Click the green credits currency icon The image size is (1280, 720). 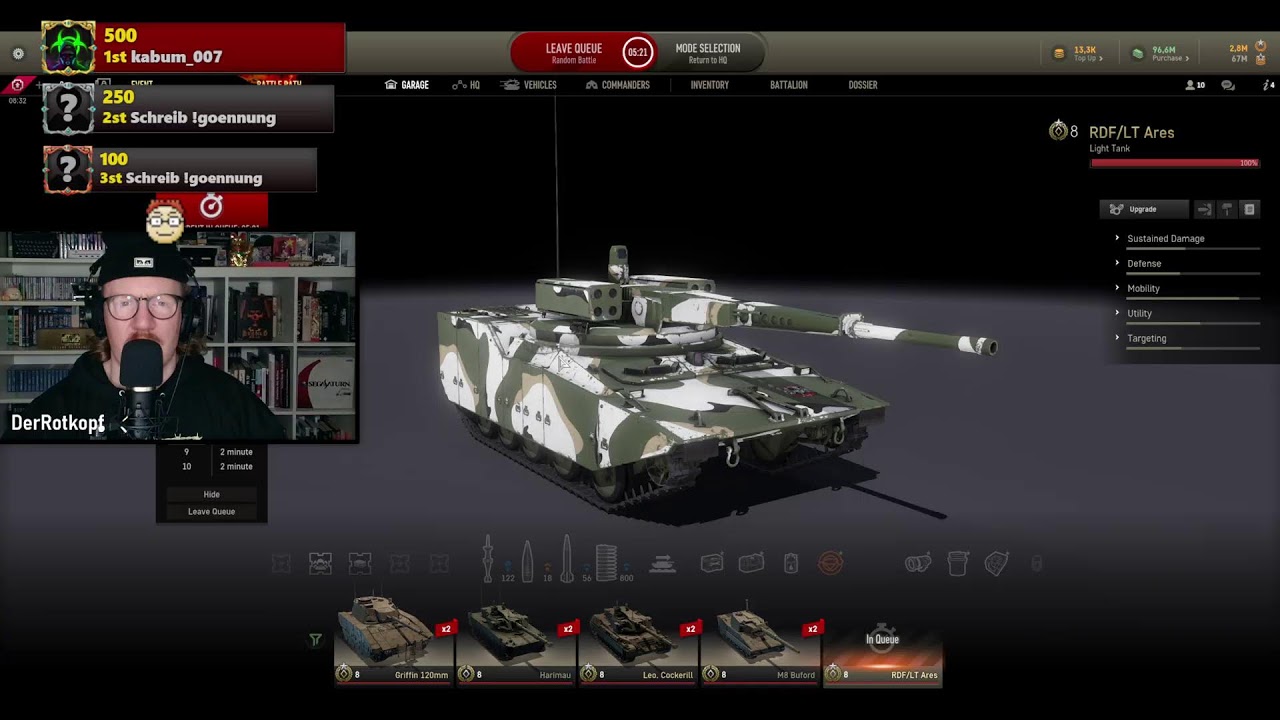click(1137, 53)
